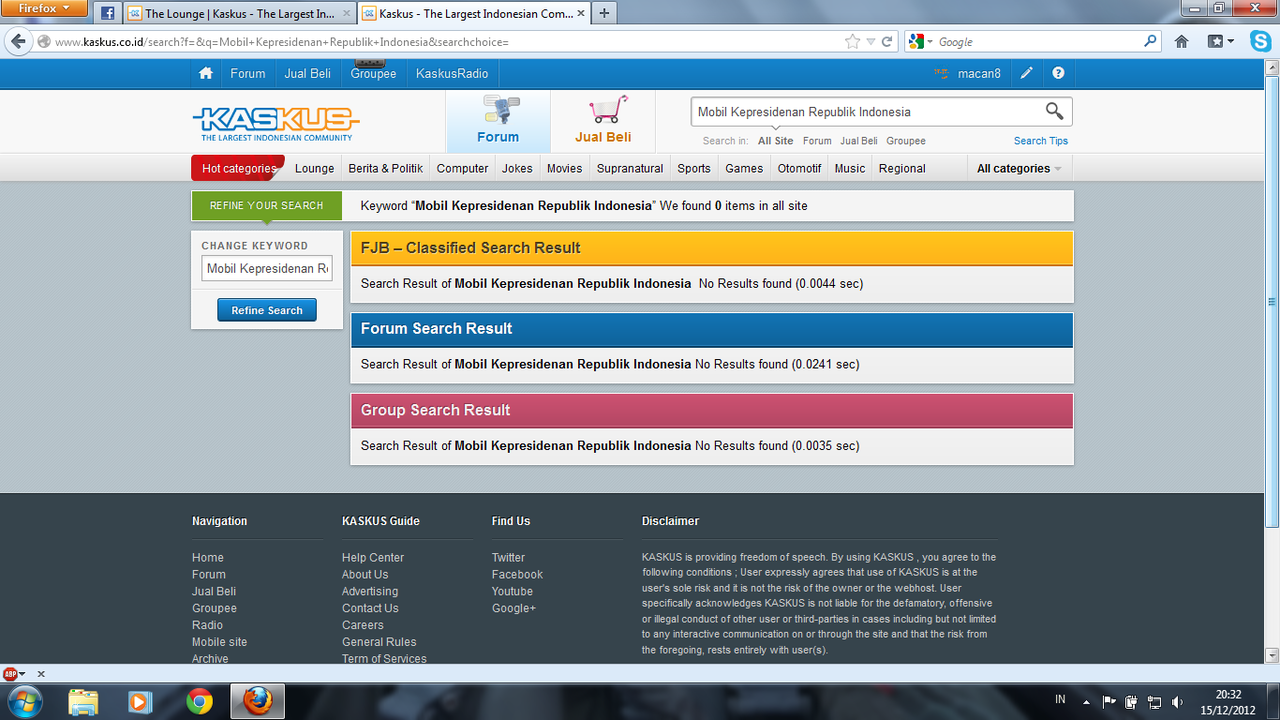Click the pencil compose icon

[1026, 73]
